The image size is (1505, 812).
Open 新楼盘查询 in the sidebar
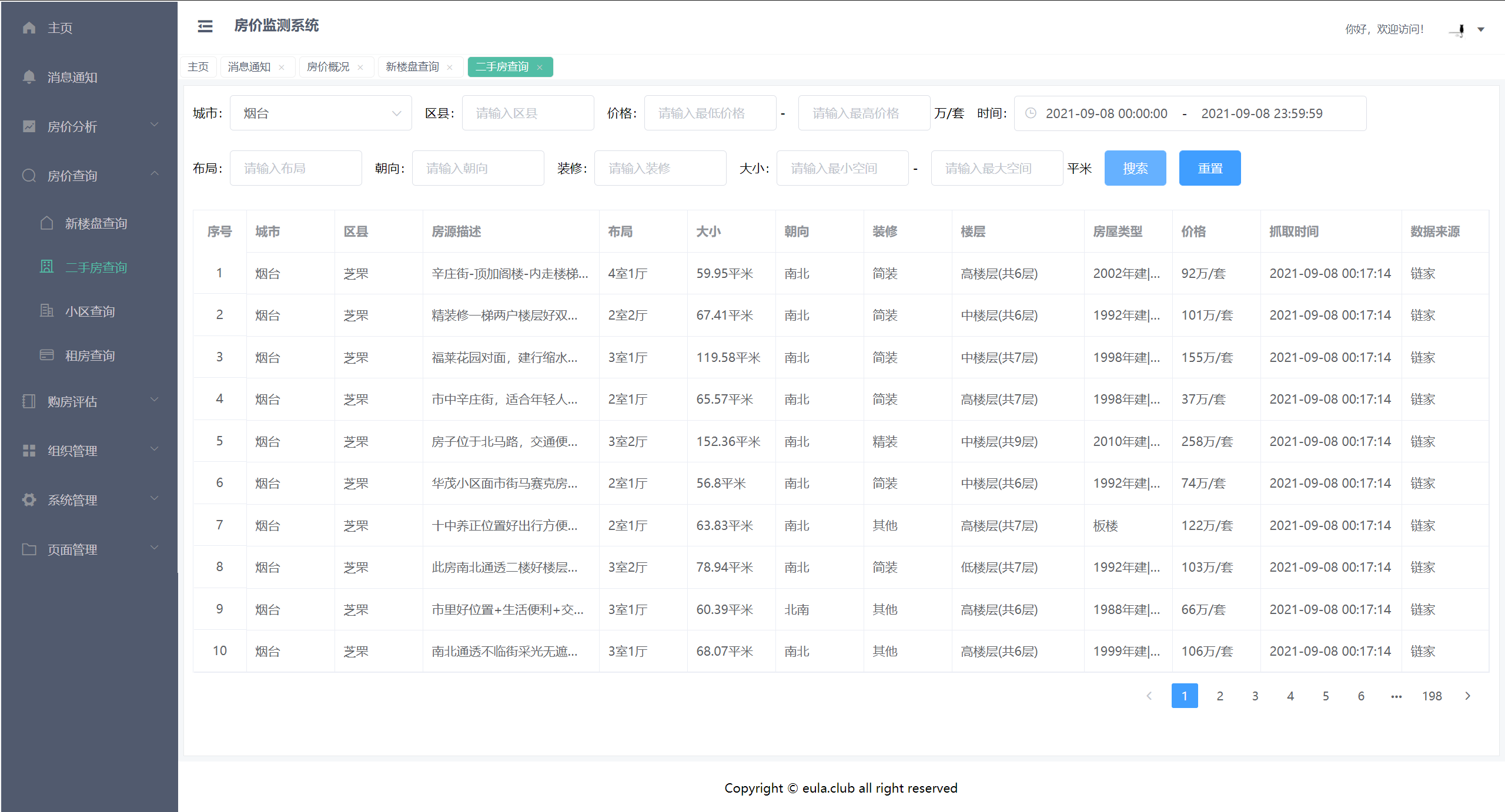click(x=96, y=223)
